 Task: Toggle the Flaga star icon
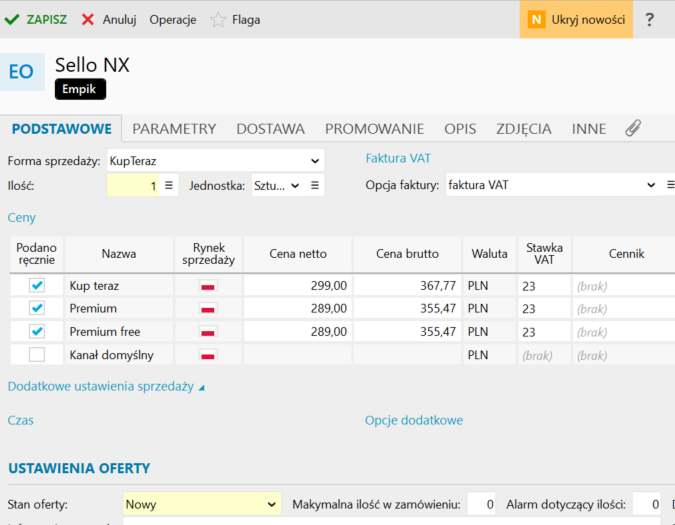[218, 20]
